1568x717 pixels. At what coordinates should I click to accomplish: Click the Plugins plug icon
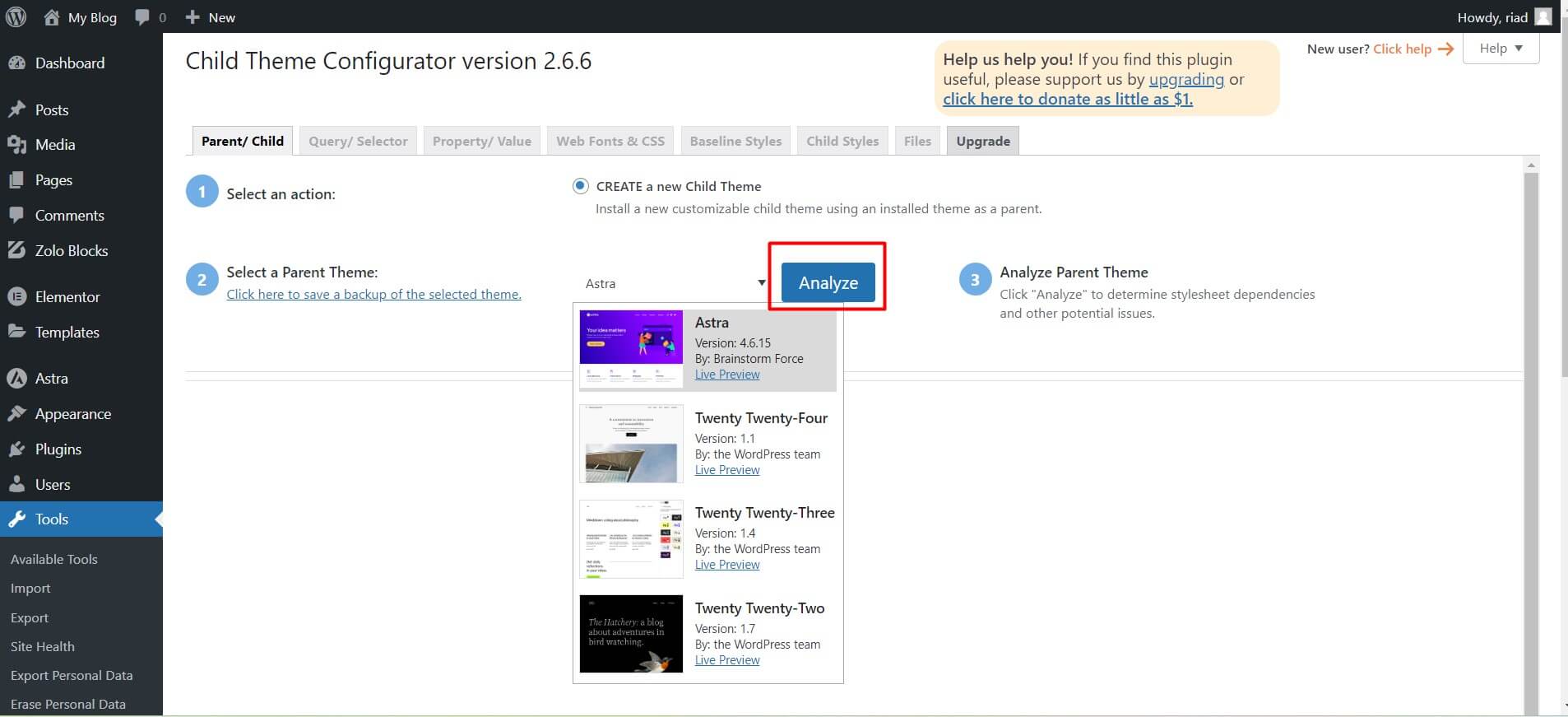point(16,449)
